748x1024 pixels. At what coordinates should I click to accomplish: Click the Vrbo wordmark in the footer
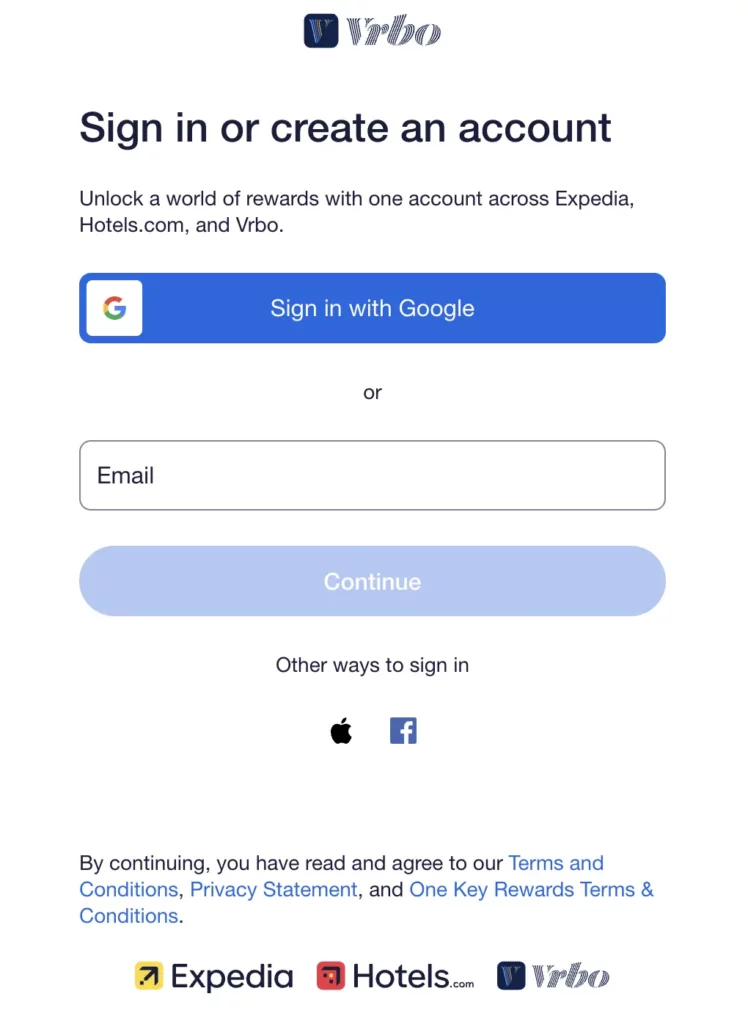570,976
